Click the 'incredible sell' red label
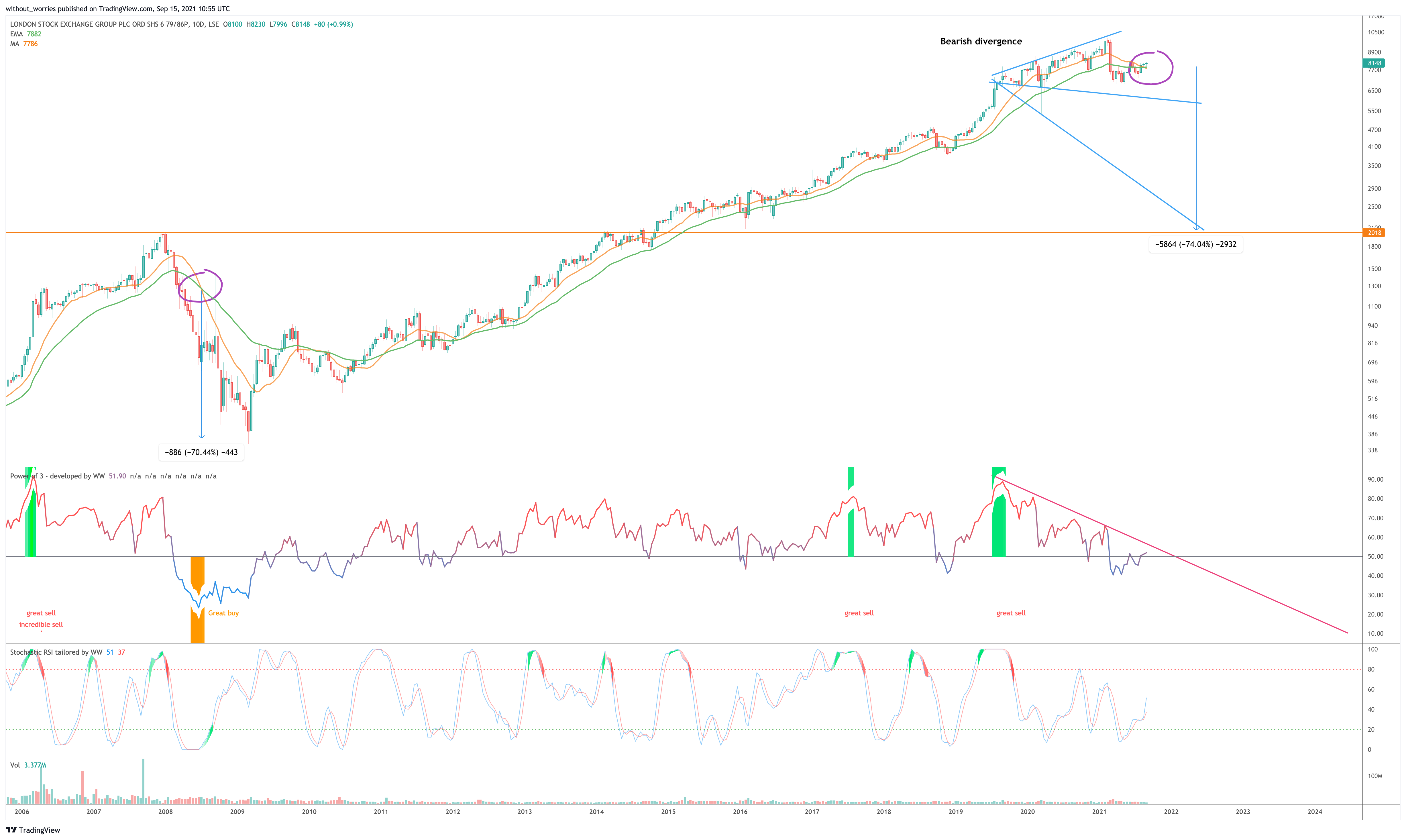 [41, 624]
